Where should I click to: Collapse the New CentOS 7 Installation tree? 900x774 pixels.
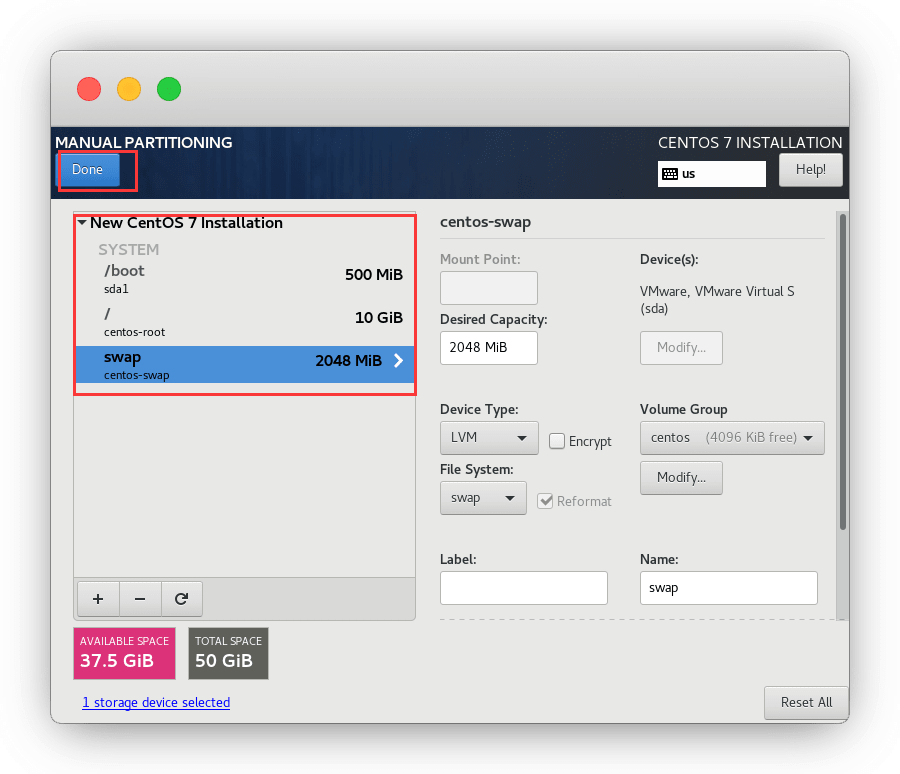(82, 223)
